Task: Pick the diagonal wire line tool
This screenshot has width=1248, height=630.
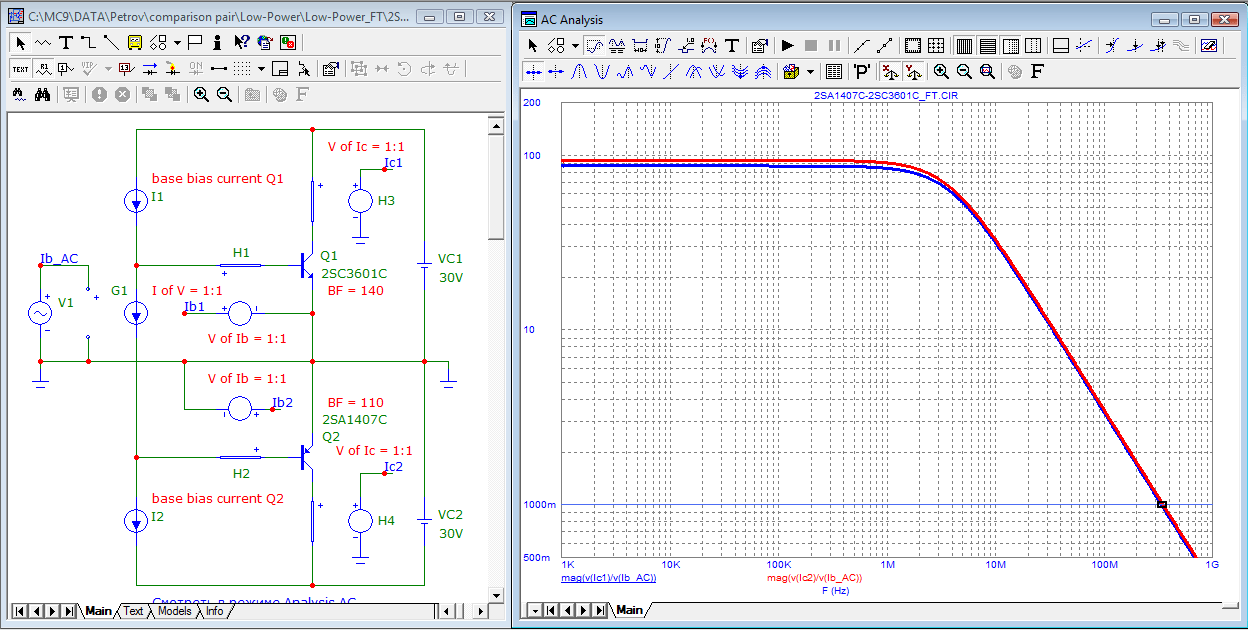Action: [x=111, y=43]
